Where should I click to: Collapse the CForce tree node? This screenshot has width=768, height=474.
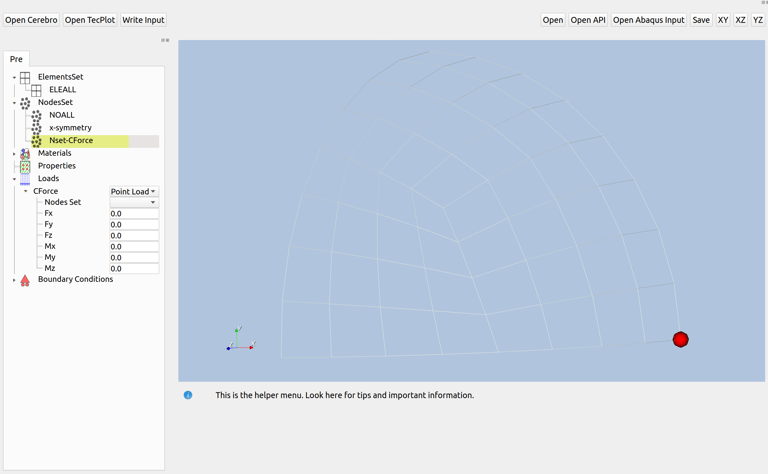coord(25,191)
